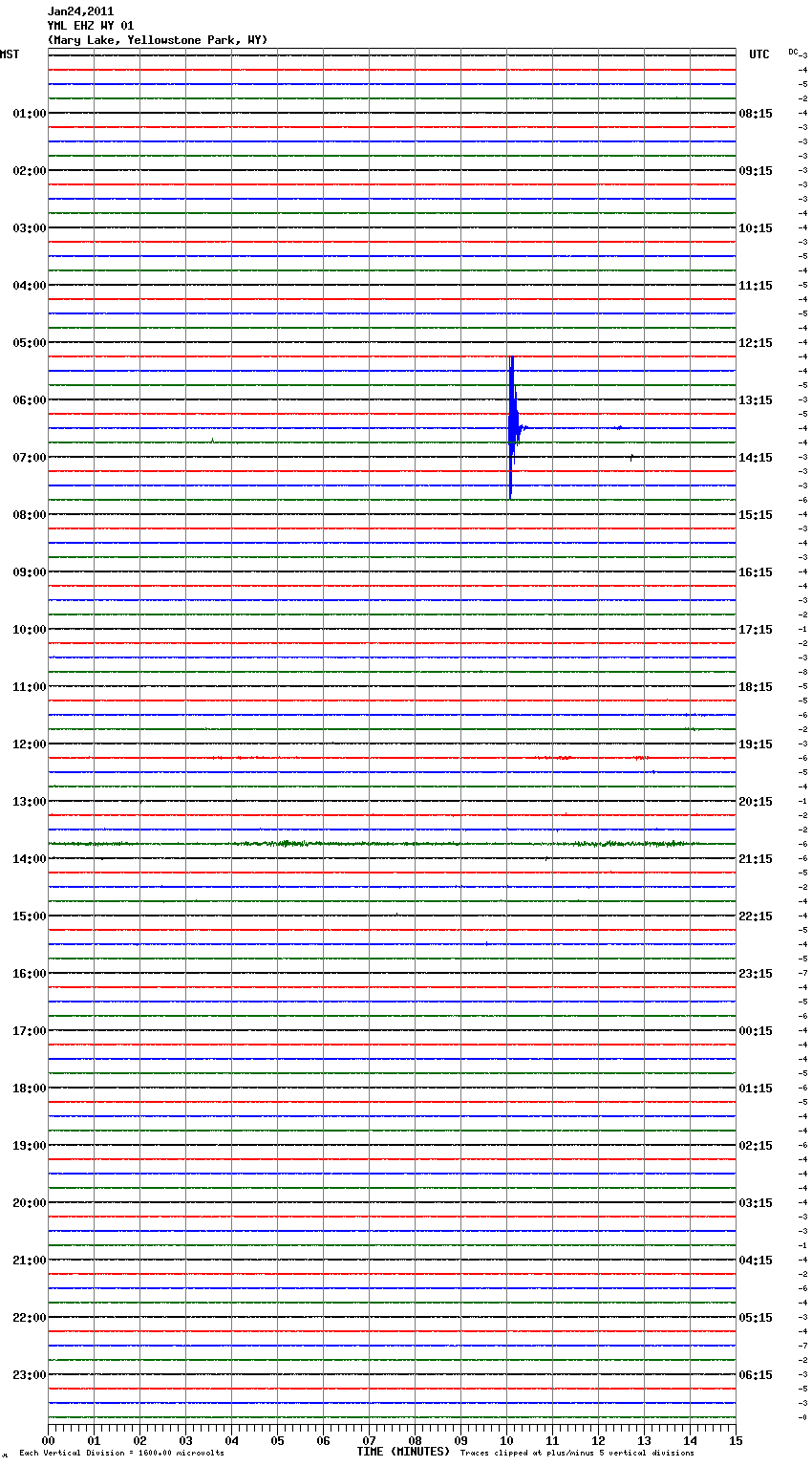
Task: Select the MST time label "23:00"
Action: pyautogui.click(x=30, y=1375)
